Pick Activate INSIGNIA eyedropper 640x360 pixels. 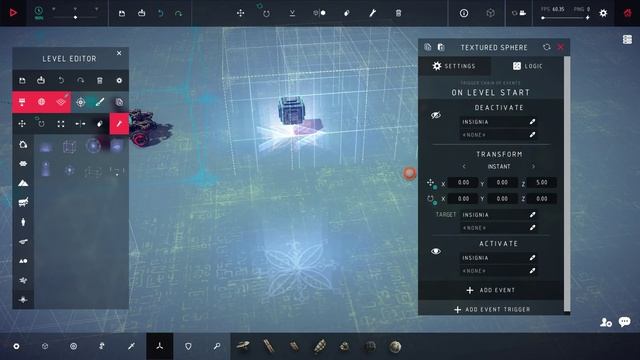[532, 258]
